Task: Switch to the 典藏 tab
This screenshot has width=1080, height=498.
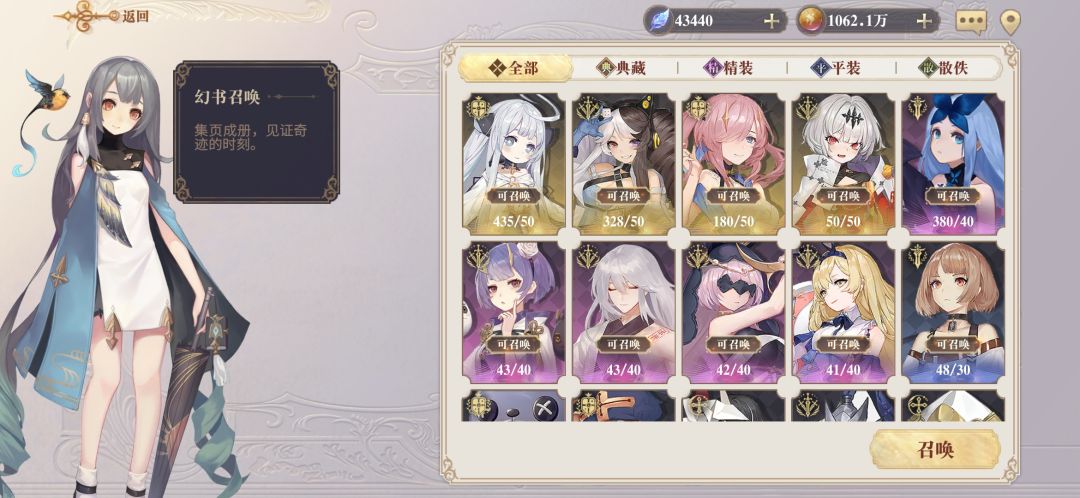Action: 623,68
